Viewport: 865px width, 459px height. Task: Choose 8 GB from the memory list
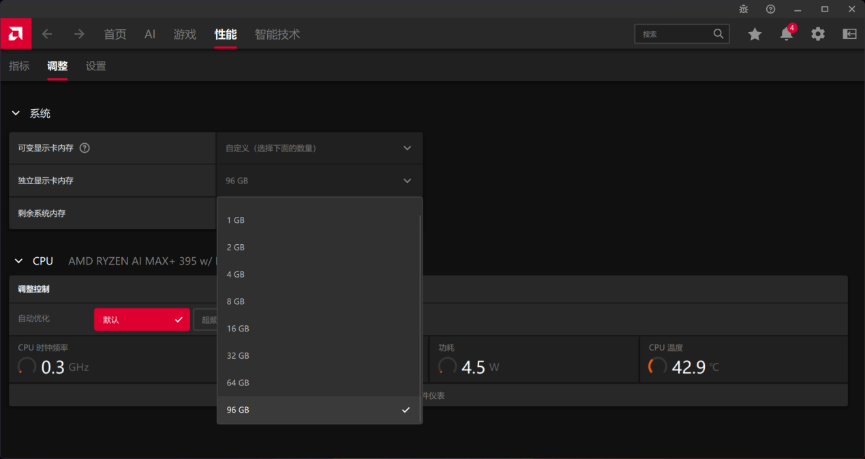coord(319,301)
